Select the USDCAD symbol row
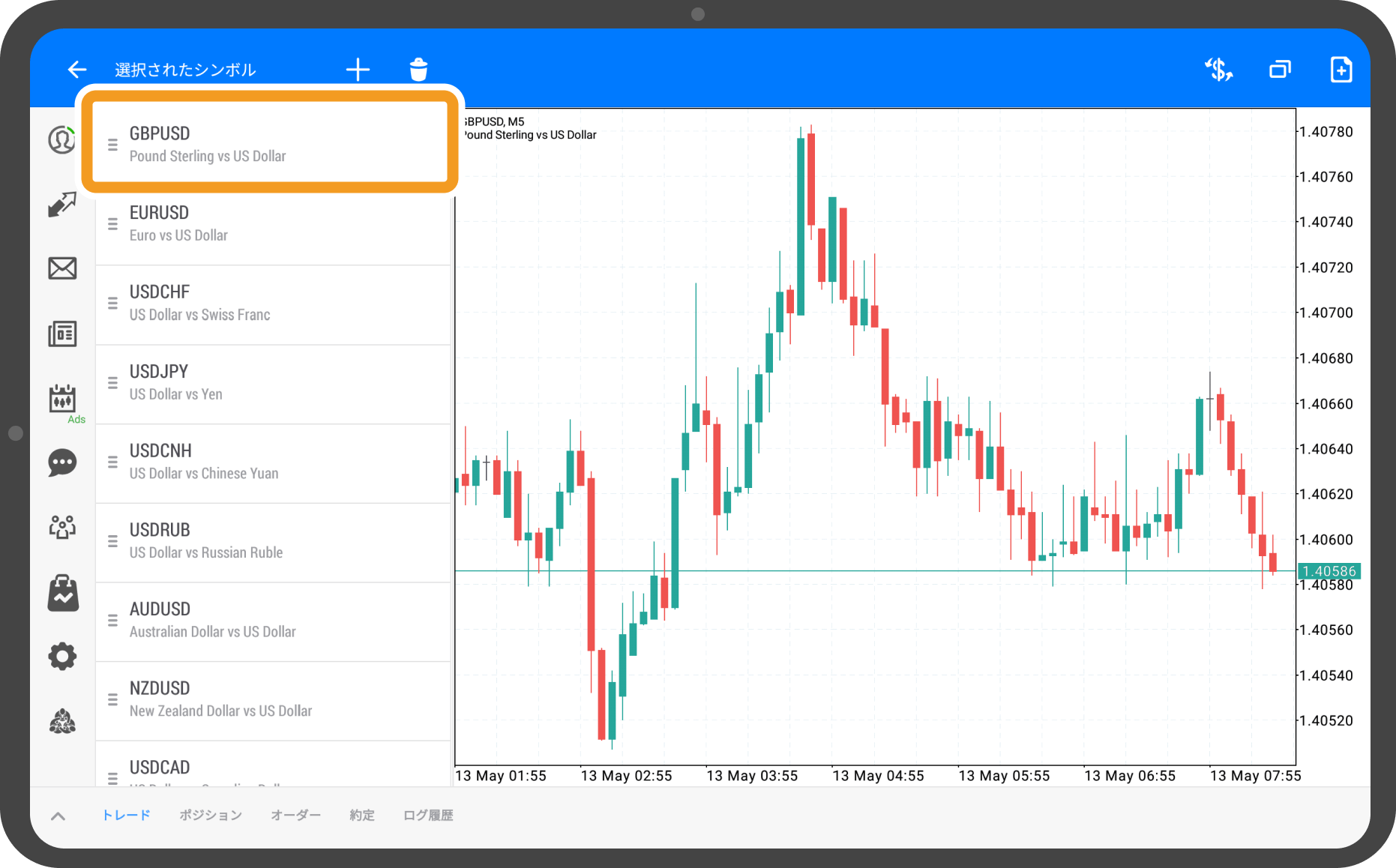Screen dimensions: 1396x868 (272, 764)
